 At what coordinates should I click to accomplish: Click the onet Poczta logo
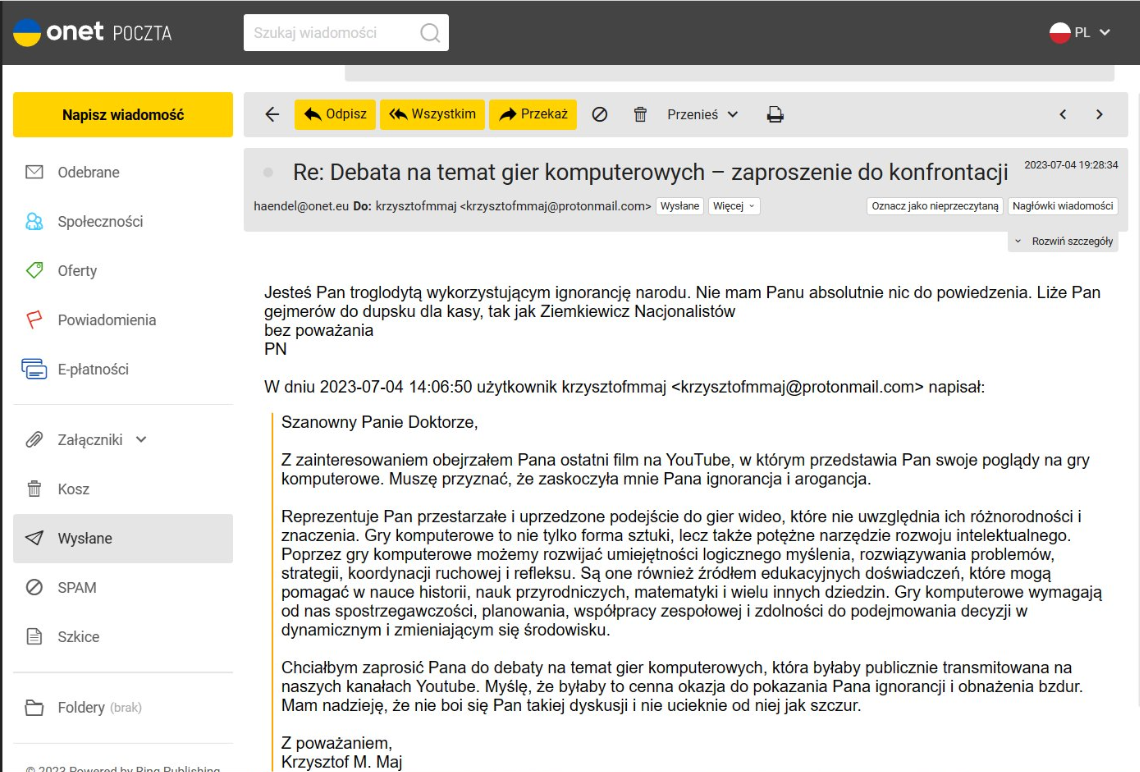(x=92, y=32)
